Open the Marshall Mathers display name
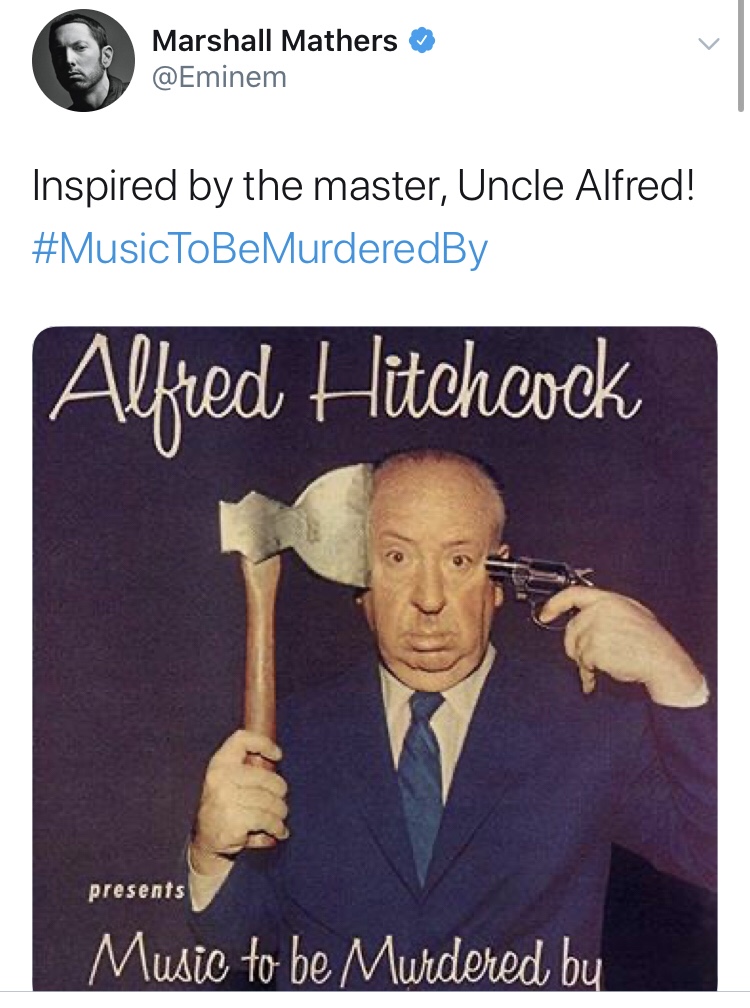This screenshot has height=1008, width=750. [x=274, y=41]
